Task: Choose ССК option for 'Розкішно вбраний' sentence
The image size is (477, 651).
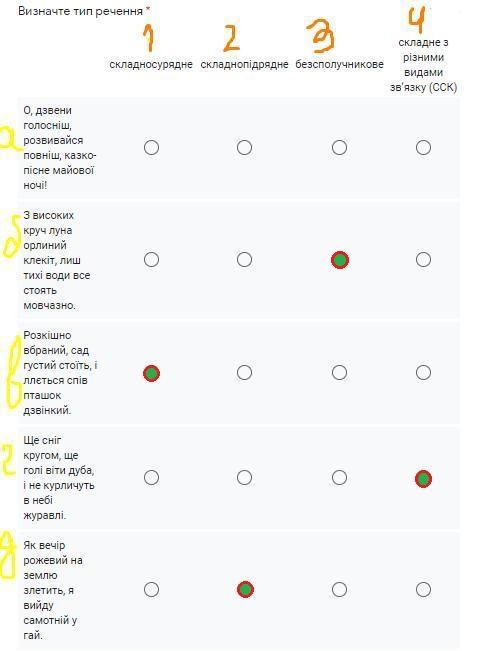Action: click(x=423, y=372)
